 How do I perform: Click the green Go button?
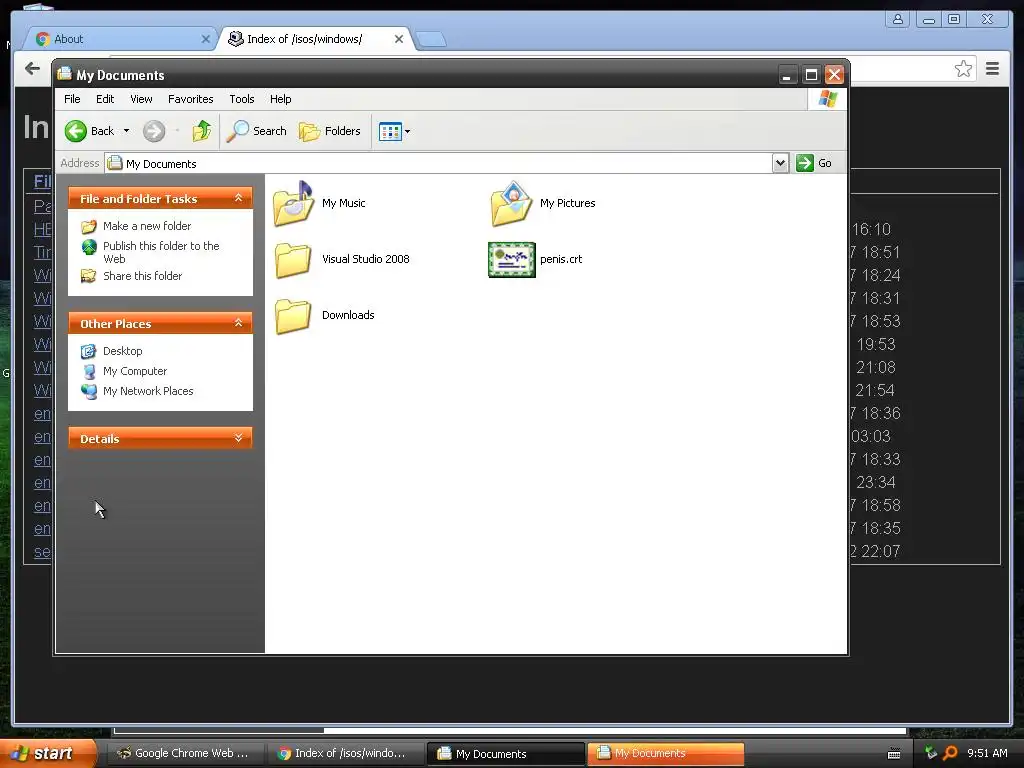point(814,163)
